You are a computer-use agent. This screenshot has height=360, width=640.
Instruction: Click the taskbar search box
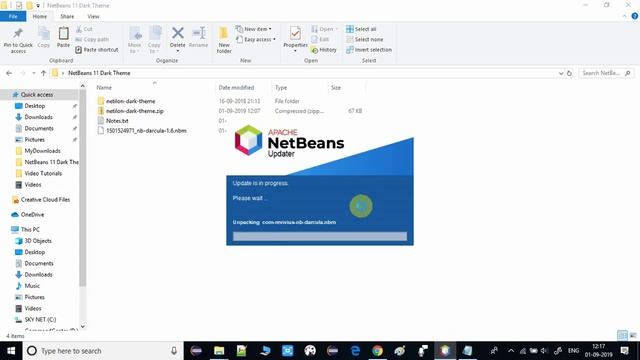(103, 351)
